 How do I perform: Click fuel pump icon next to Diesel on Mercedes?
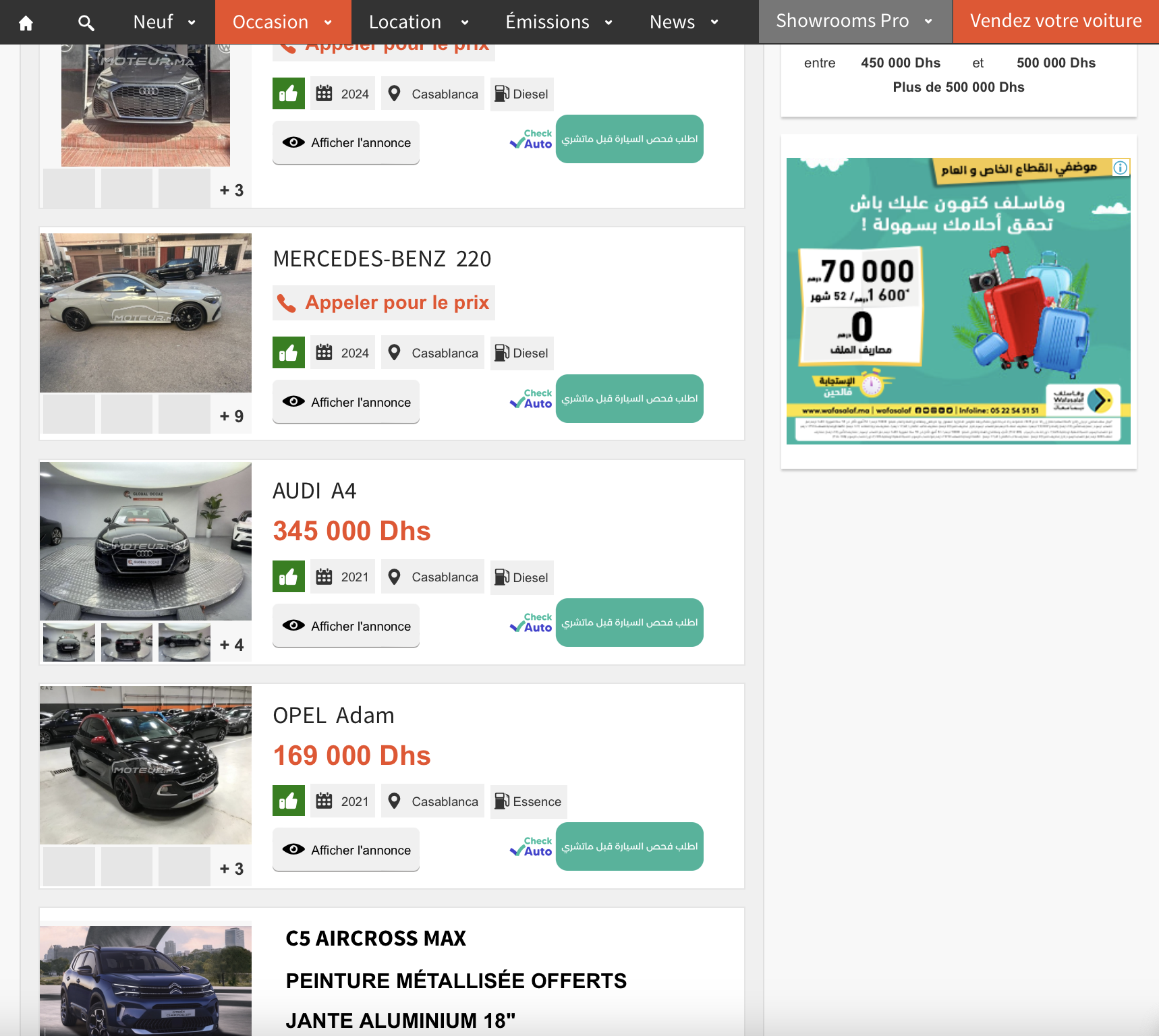502,353
